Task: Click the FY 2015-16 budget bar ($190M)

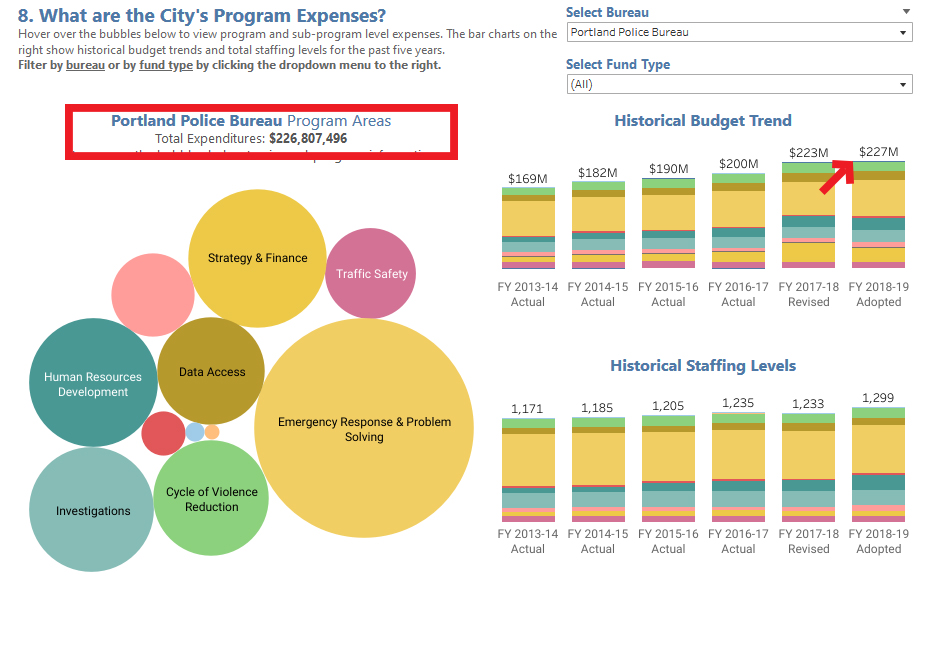Action: [x=668, y=223]
